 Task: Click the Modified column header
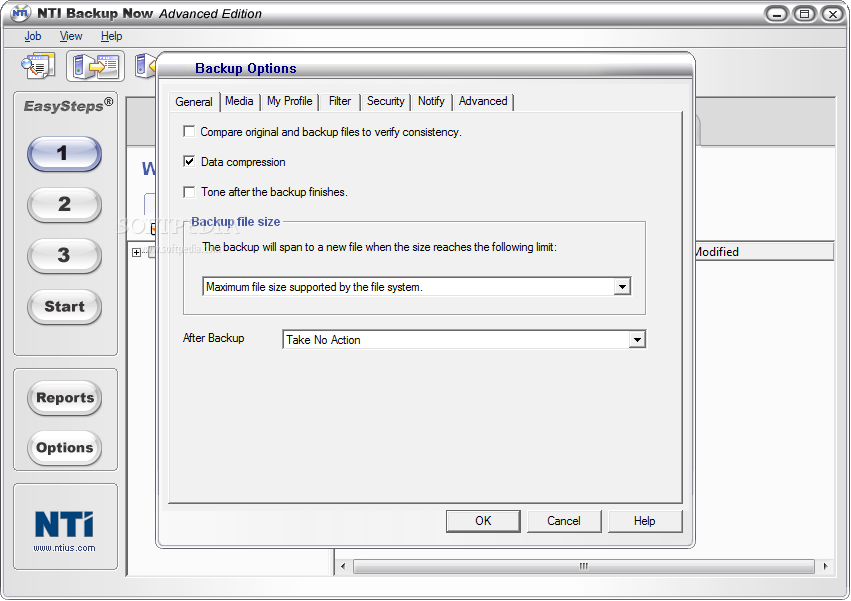point(764,251)
